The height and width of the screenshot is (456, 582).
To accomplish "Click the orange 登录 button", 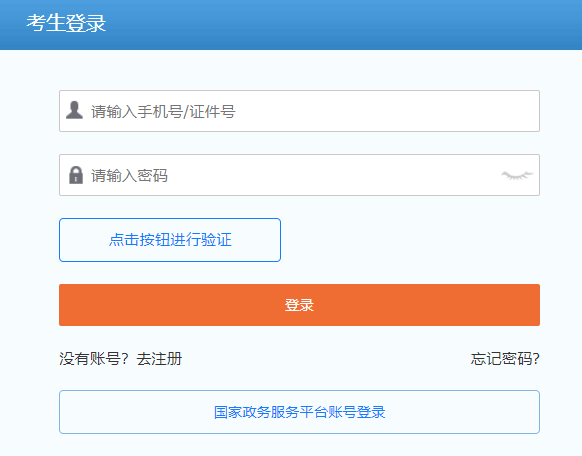I will pos(299,305).
